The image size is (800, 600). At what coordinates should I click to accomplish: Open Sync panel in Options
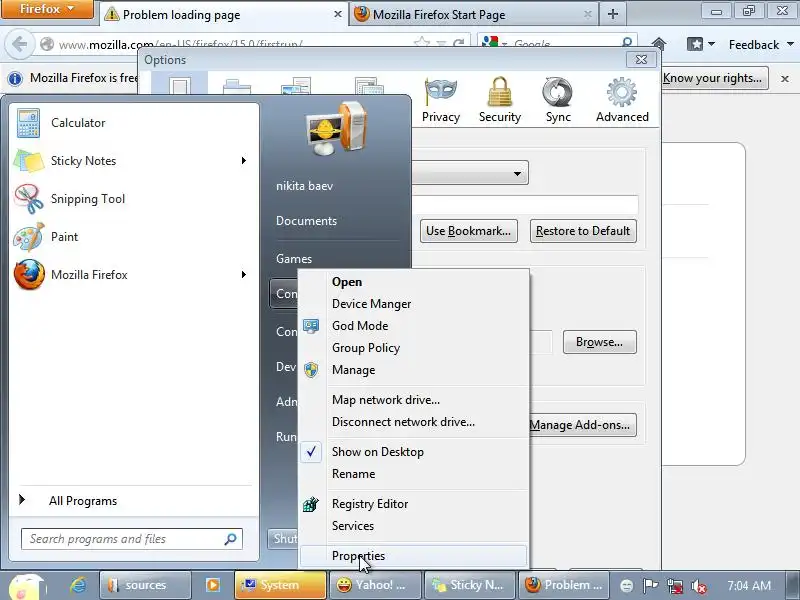[x=558, y=101]
